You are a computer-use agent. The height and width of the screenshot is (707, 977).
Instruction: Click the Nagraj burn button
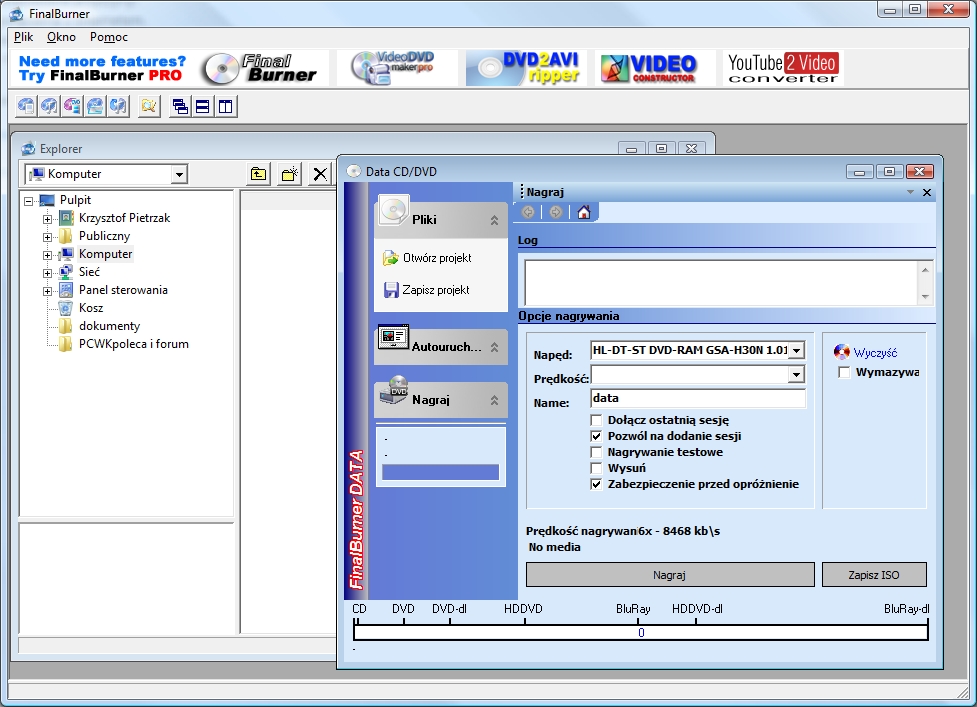(x=670, y=575)
